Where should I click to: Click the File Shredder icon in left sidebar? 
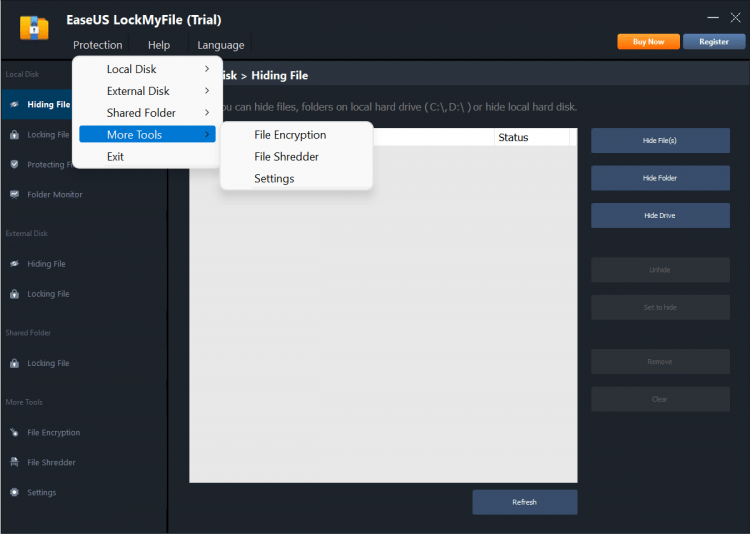14,462
